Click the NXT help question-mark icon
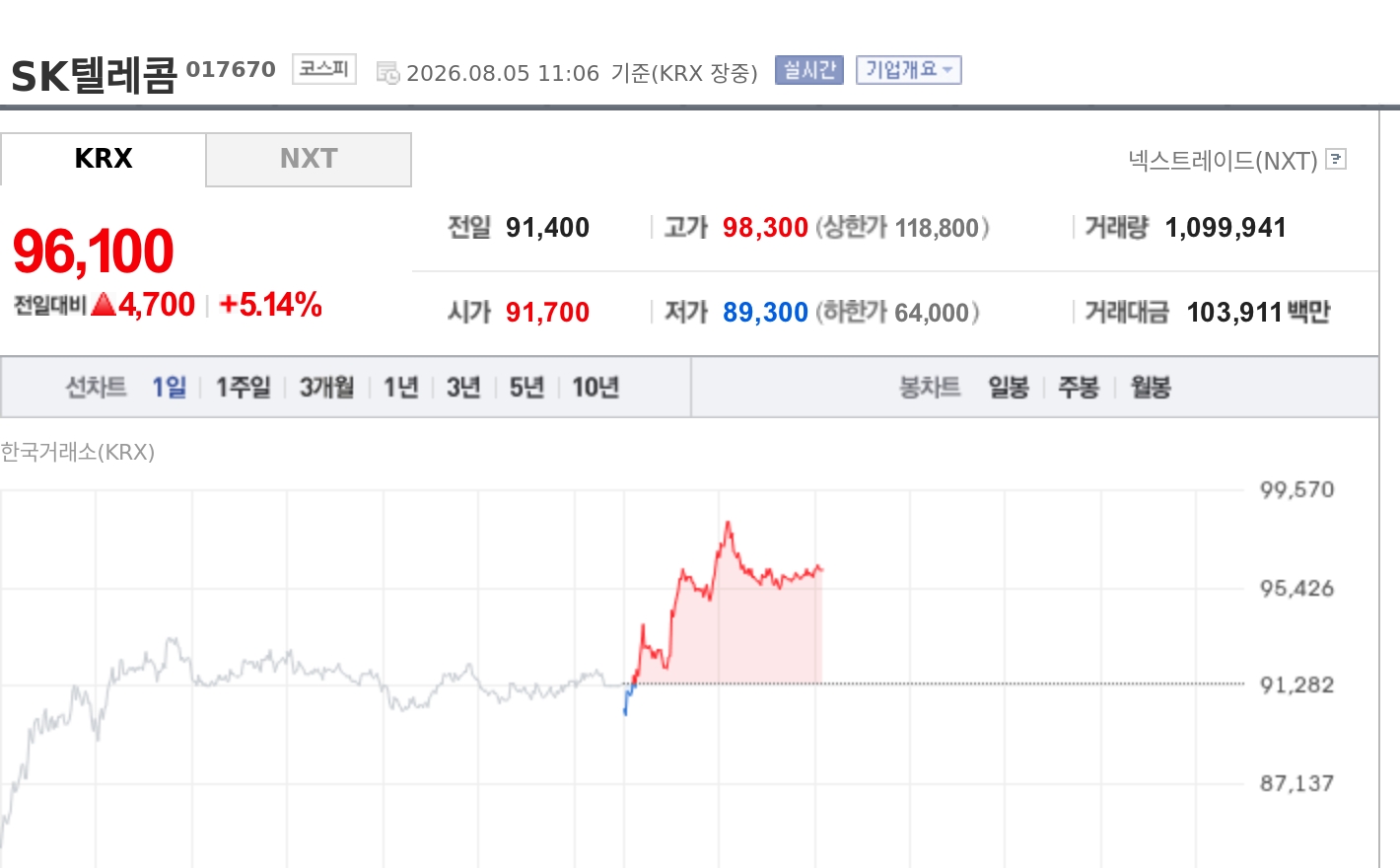The height and width of the screenshot is (868, 1400). click(1336, 159)
